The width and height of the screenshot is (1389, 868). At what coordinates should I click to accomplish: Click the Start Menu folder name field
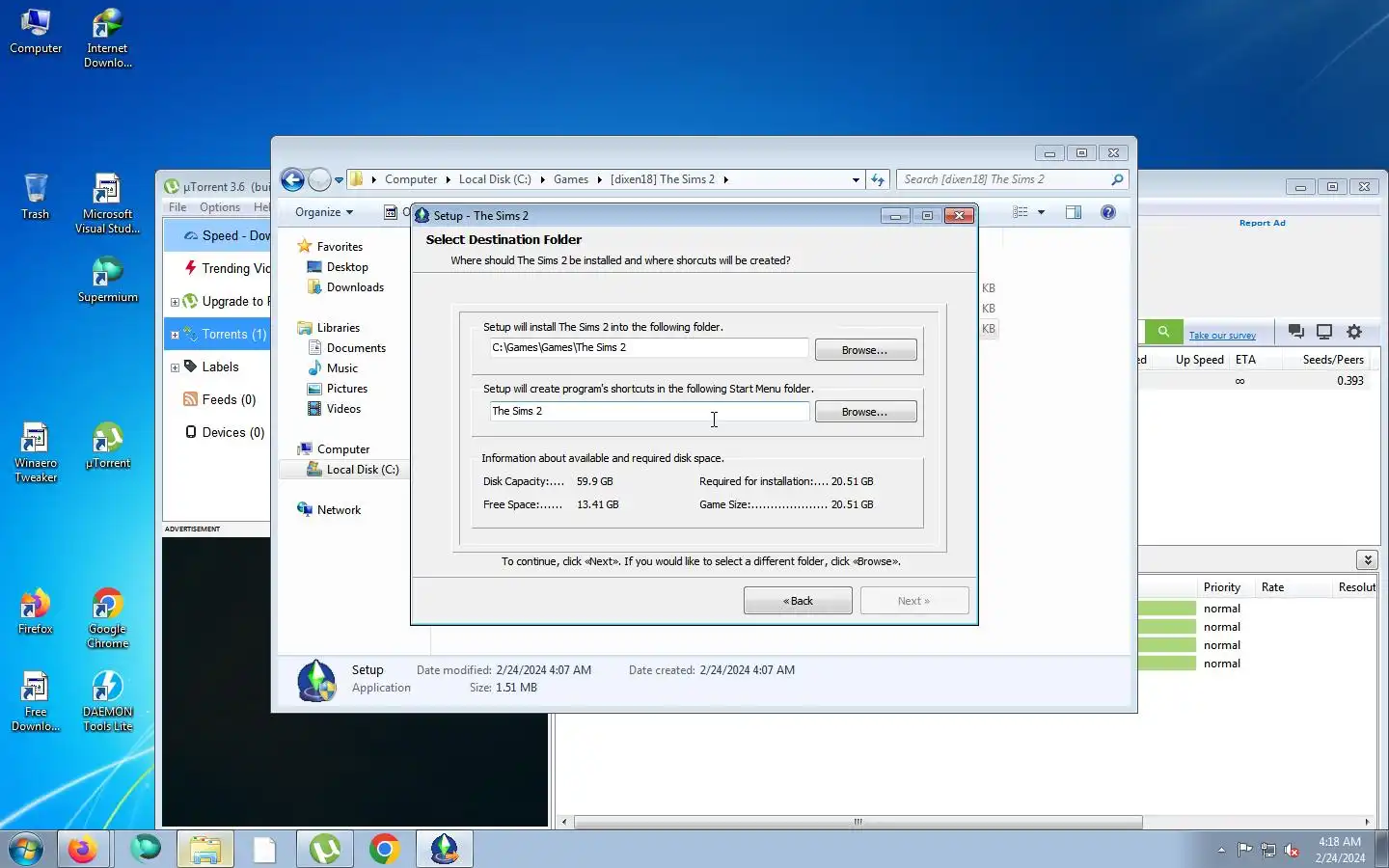(x=649, y=411)
